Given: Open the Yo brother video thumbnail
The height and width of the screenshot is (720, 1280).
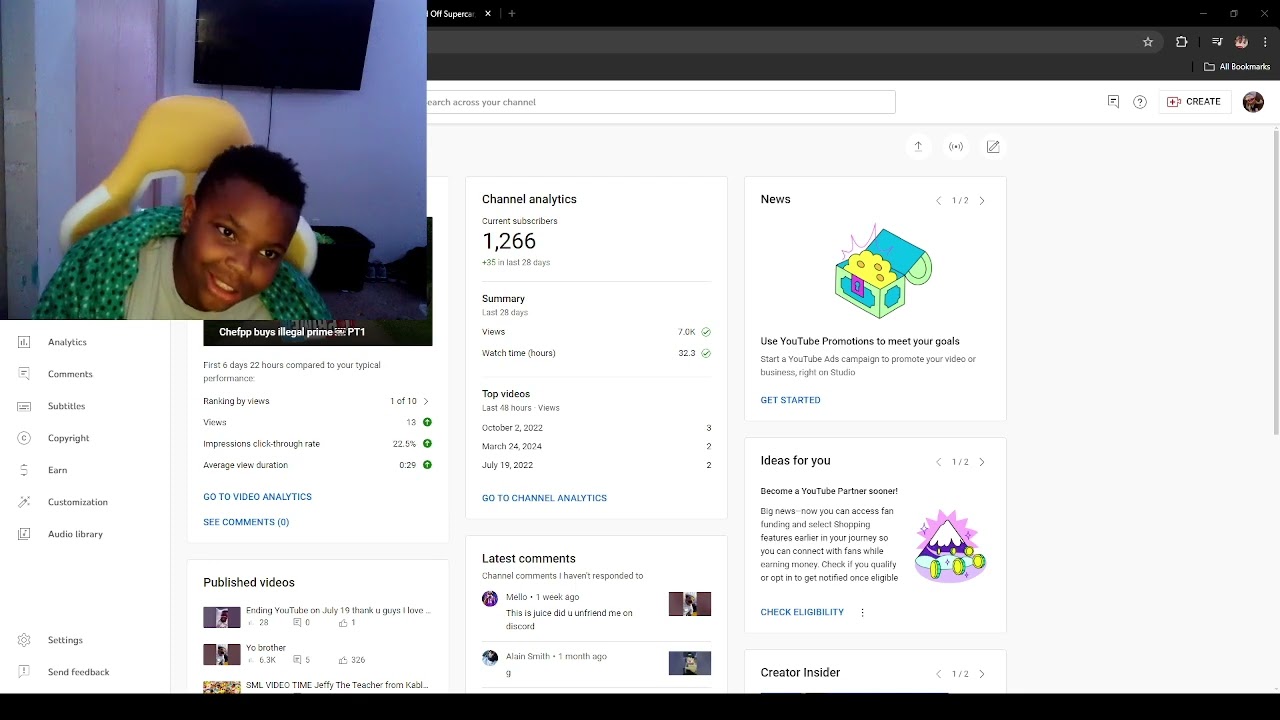Looking at the screenshot, I should pos(222,655).
